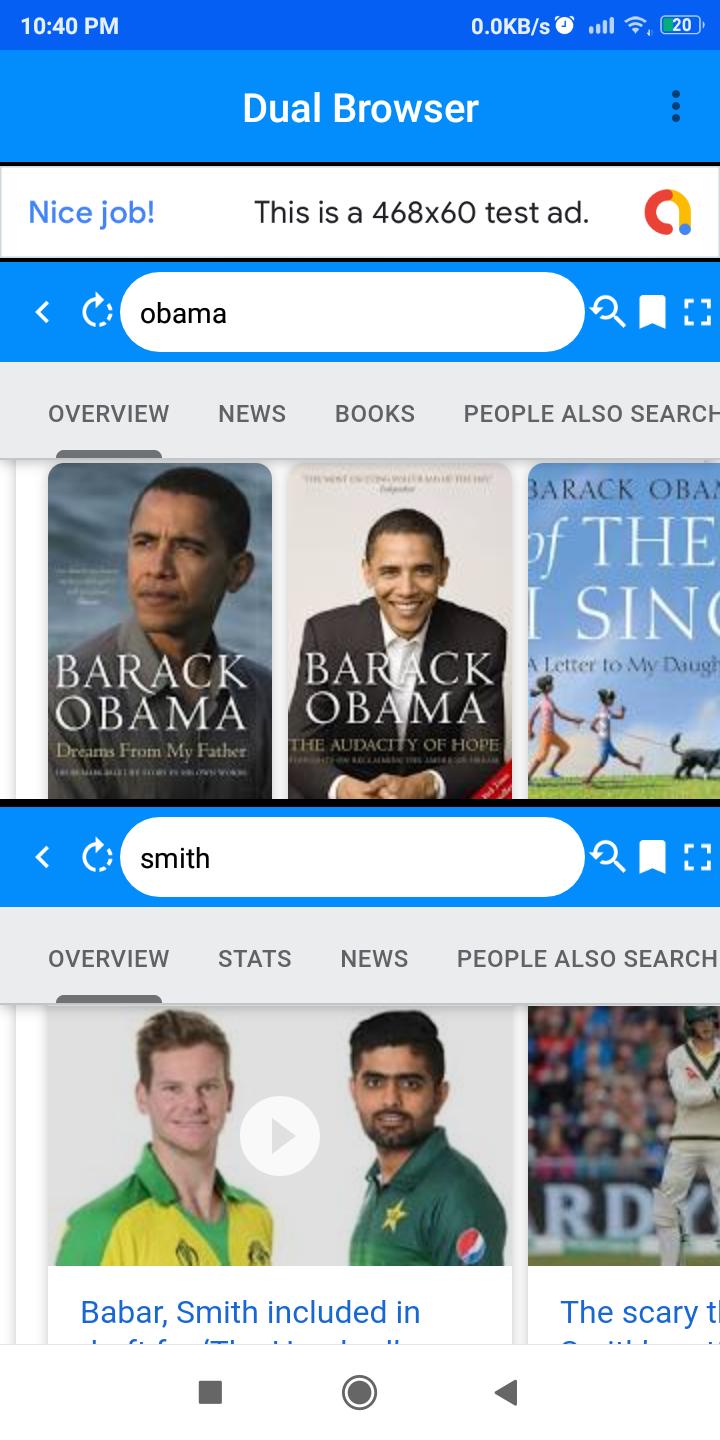The height and width of the screenshot is (1440, 720).
Task: Open PEOPLE ALSO SEARCH tab in smith results
Action: click(x=588, y=959)
